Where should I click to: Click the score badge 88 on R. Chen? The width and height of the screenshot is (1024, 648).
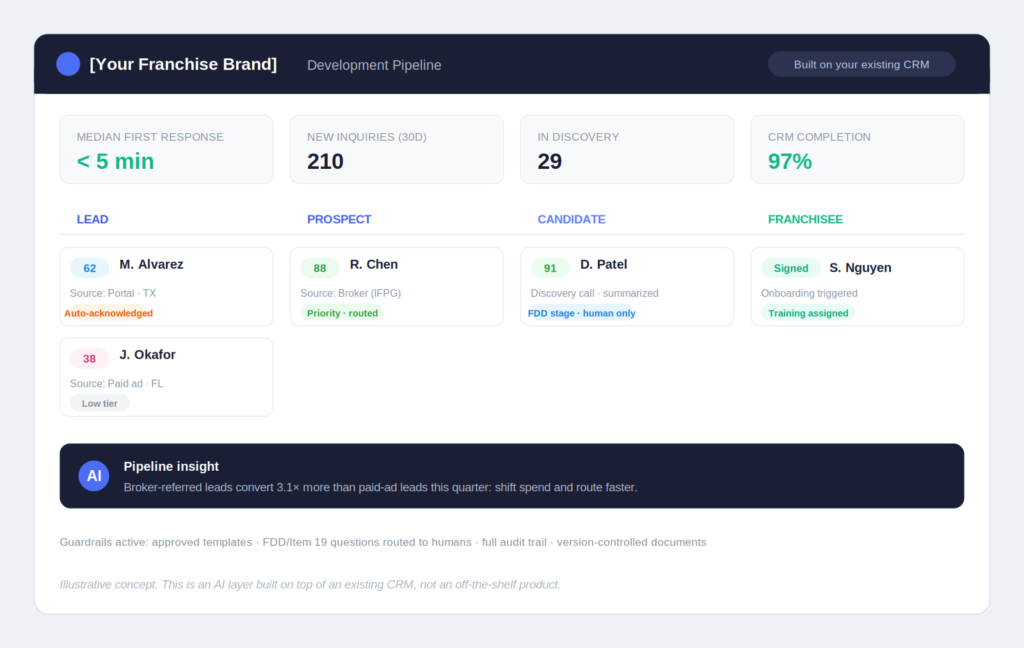click(x=319, y=268)
